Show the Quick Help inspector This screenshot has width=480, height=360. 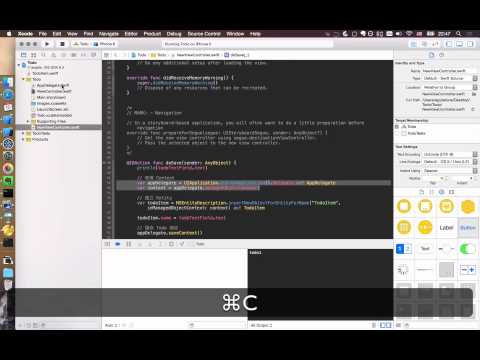point(442,55)
